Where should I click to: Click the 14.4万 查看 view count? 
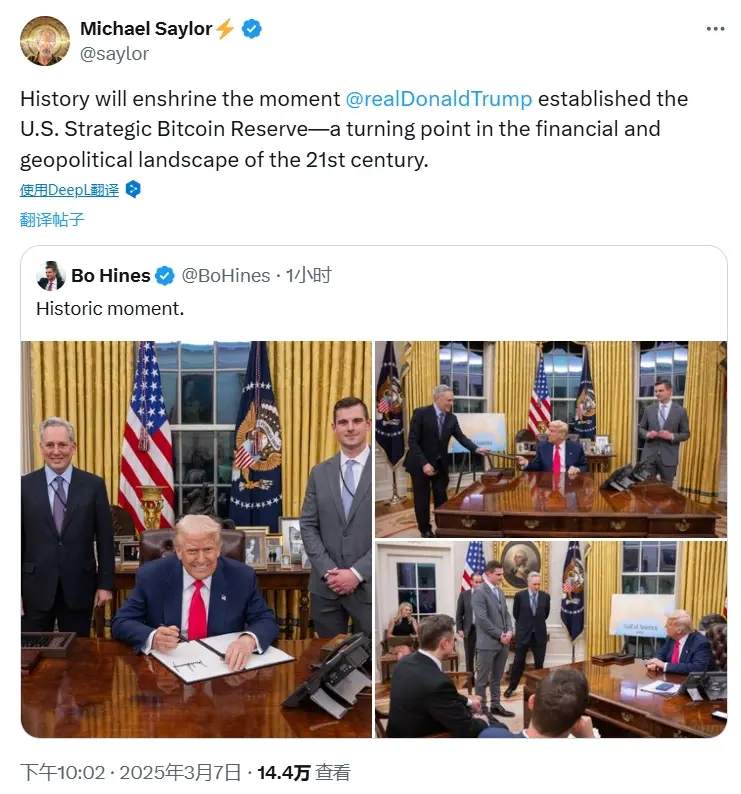(x=304, y=773)
